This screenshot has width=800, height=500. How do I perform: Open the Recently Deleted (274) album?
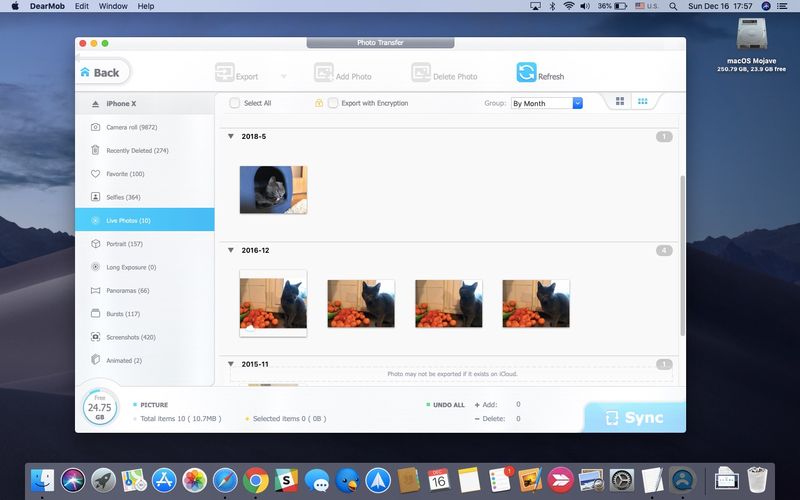[x=145, y=151]
